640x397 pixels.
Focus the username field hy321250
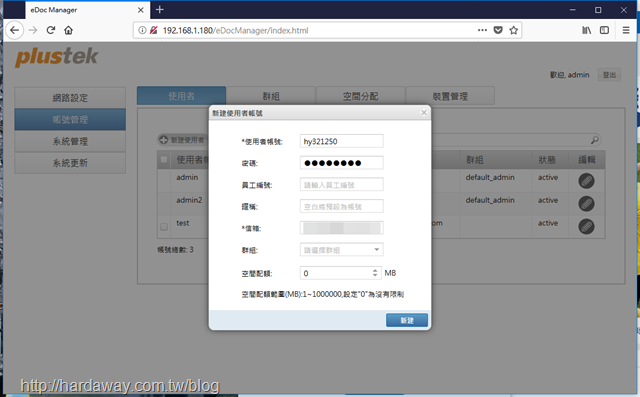pos(341,141)
